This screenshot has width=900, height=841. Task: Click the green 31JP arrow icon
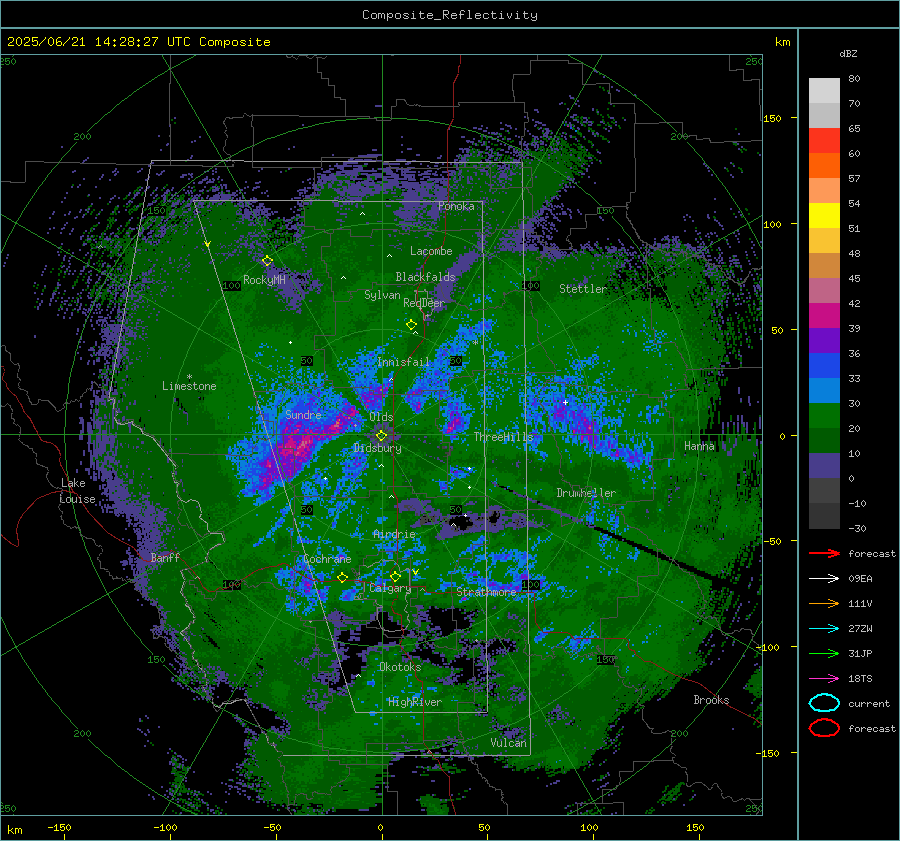[824, 653]
